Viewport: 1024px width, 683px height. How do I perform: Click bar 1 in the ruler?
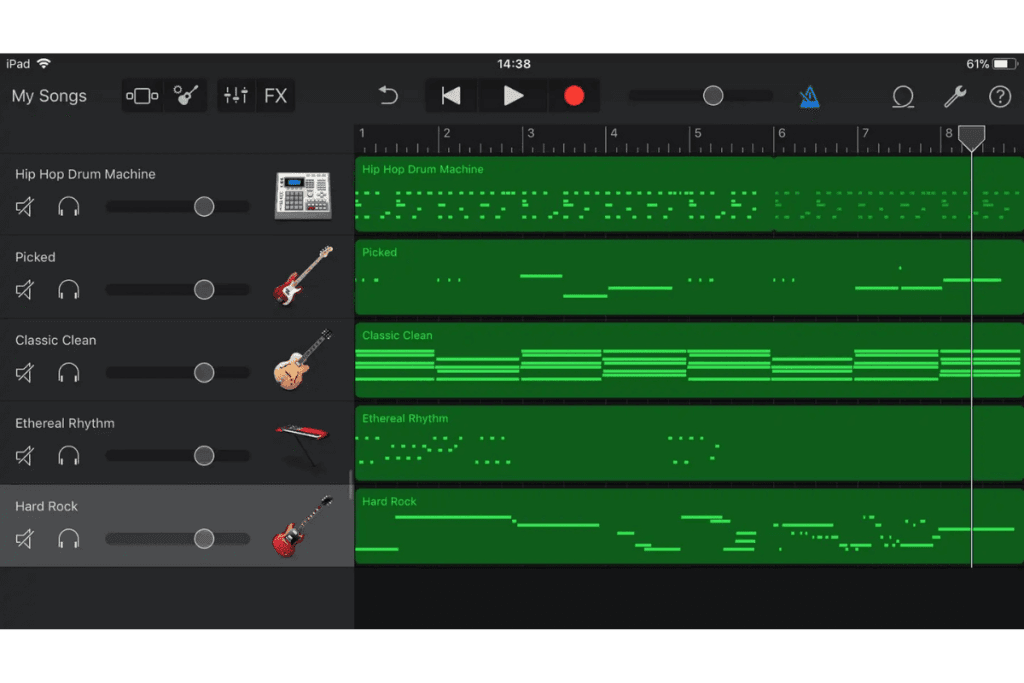point(362,133)
